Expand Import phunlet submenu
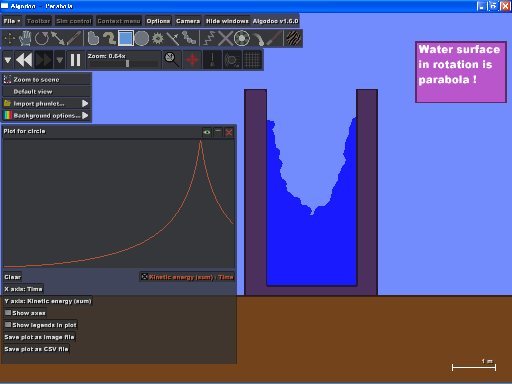This screenshot has height=384, width=512. coord(46,104)
